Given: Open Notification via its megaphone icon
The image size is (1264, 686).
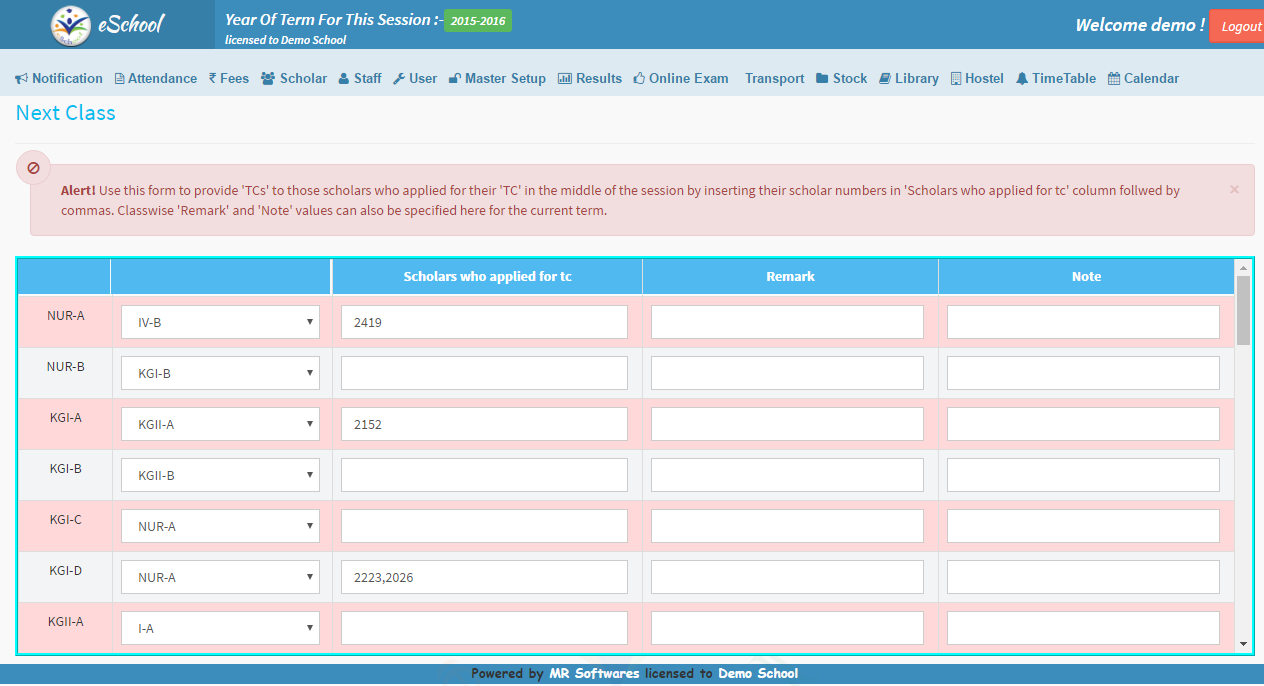Looking at the screenshot, I should tap(21, 79).
